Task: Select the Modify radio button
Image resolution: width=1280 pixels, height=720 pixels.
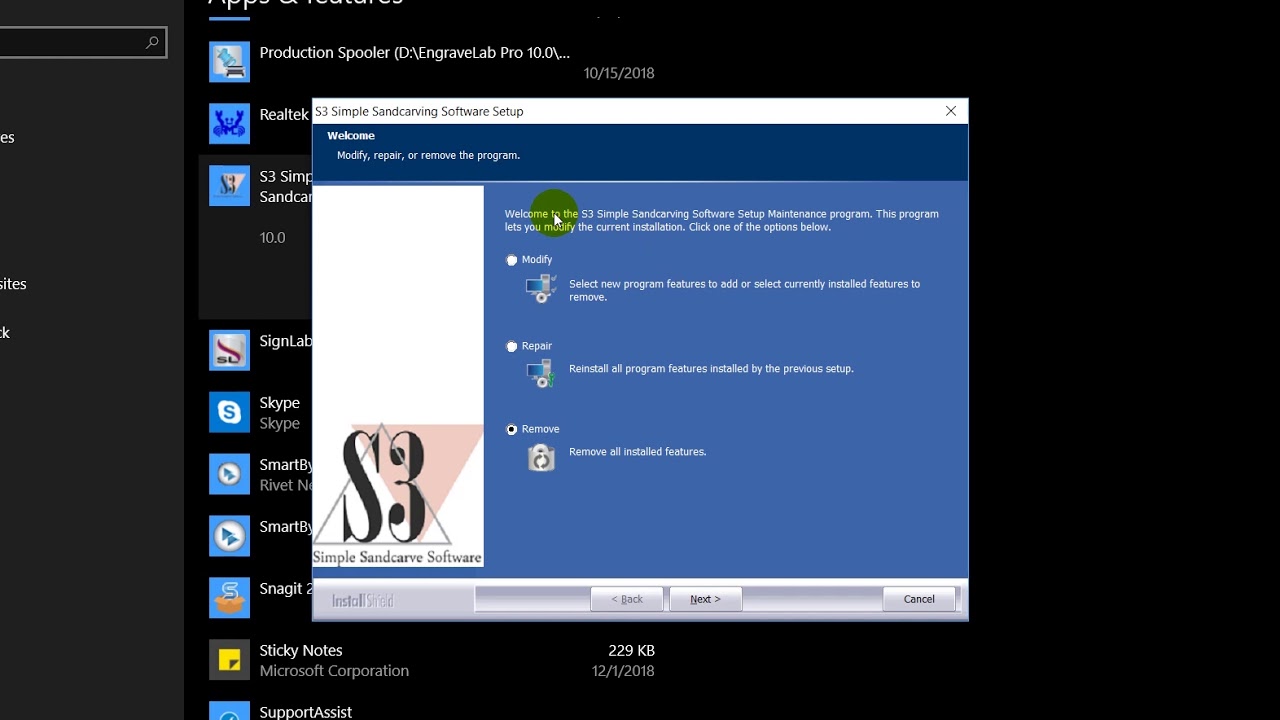Action: [x=512, y=260]
